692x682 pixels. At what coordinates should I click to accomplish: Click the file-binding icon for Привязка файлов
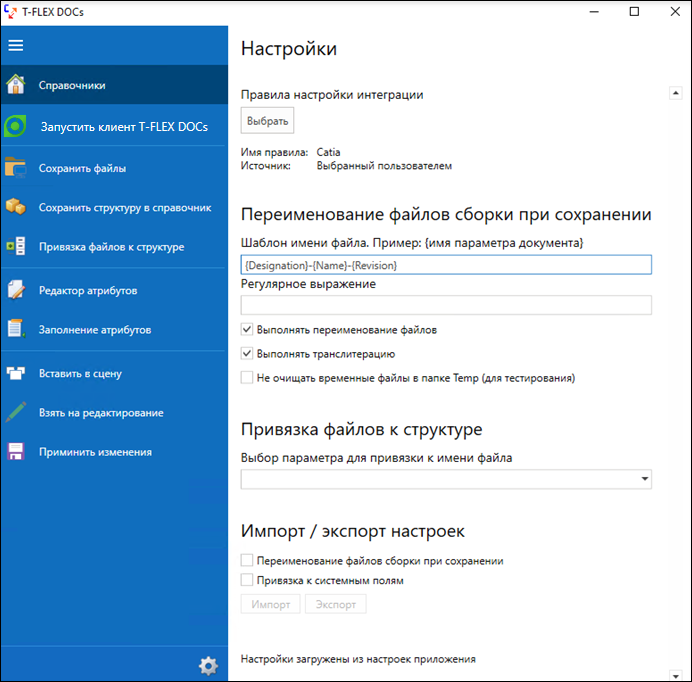(16, 246)
